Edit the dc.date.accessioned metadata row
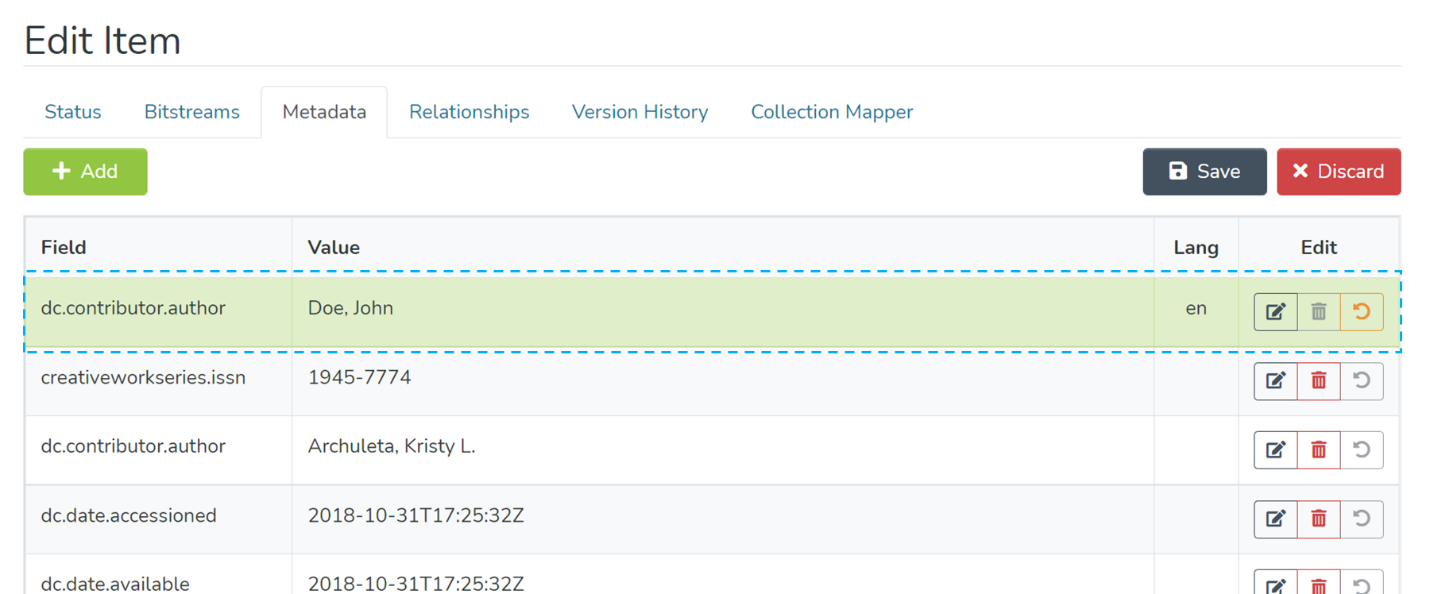The image size is (1430, 594). click(1275, 519)
